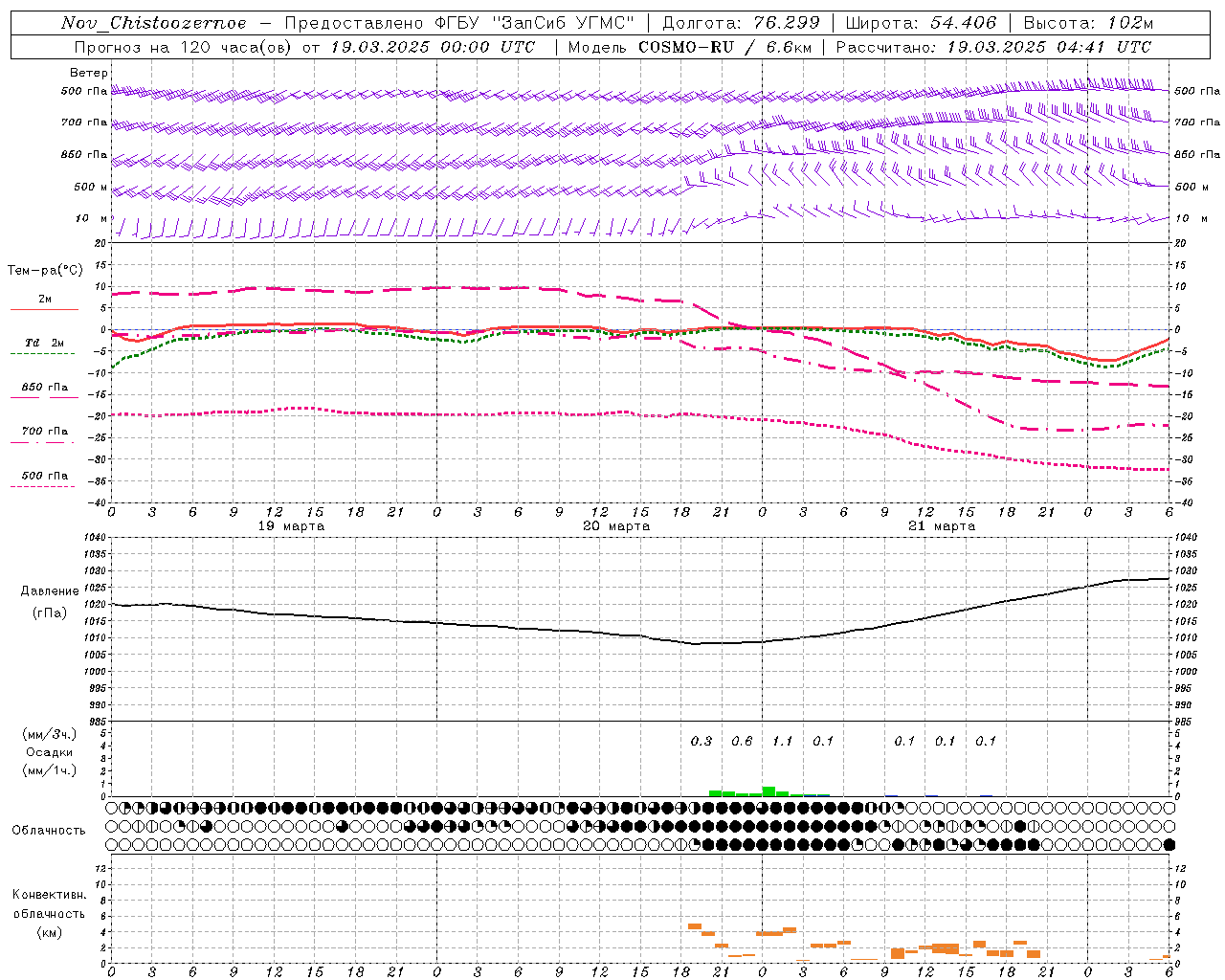
Task: Click the Осадки panel label
Action: tap(50, 752)
